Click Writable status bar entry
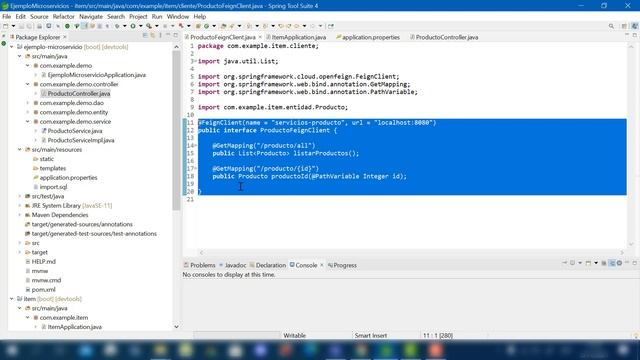Image resolution: width=640 pixels, height=360 pixels. pyautogui.click(x=294, y=336)
